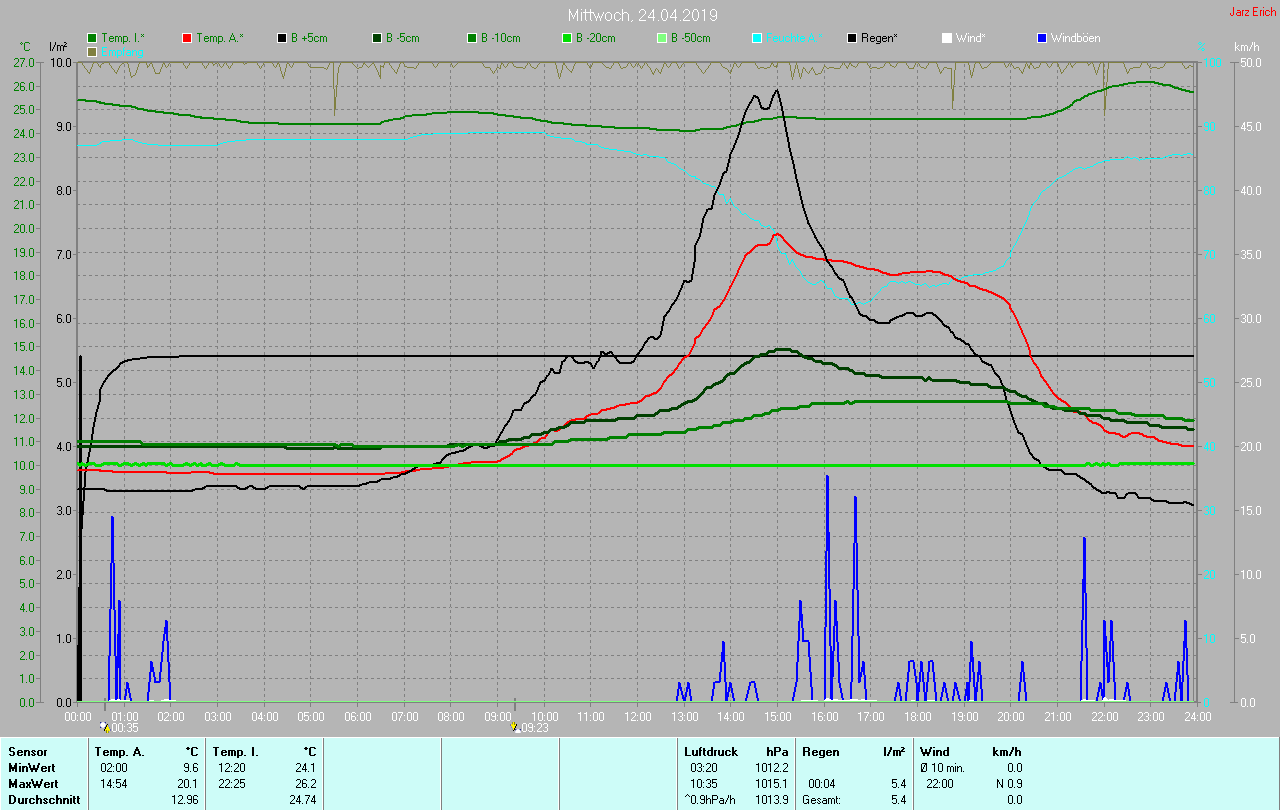The height and width of the screenshot is (810, 1280).
Task: Click the 12:20 indoor minimum time
Action: coord(230,767)
